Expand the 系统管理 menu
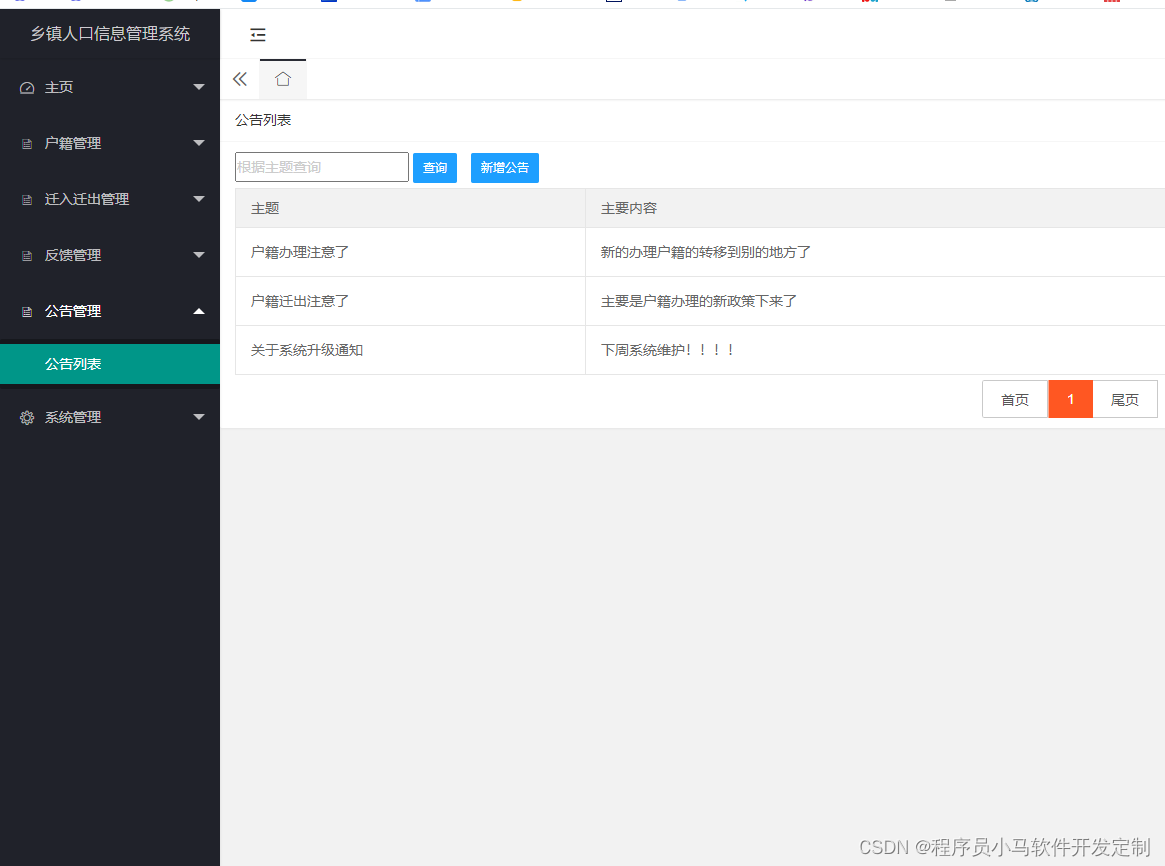 pos(199,417)
